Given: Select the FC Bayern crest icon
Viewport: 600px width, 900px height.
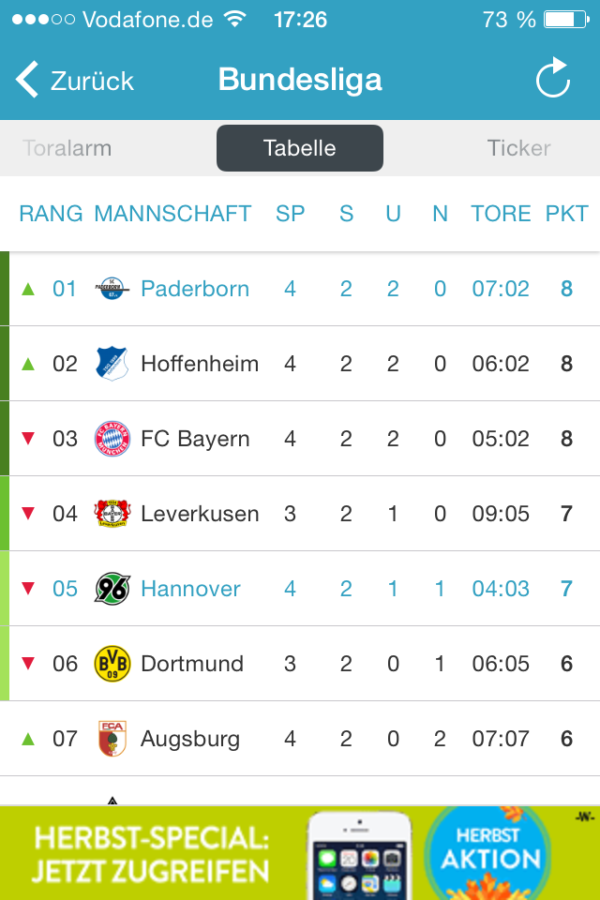Looking at the screenshot, I should (x=113, y=438).
